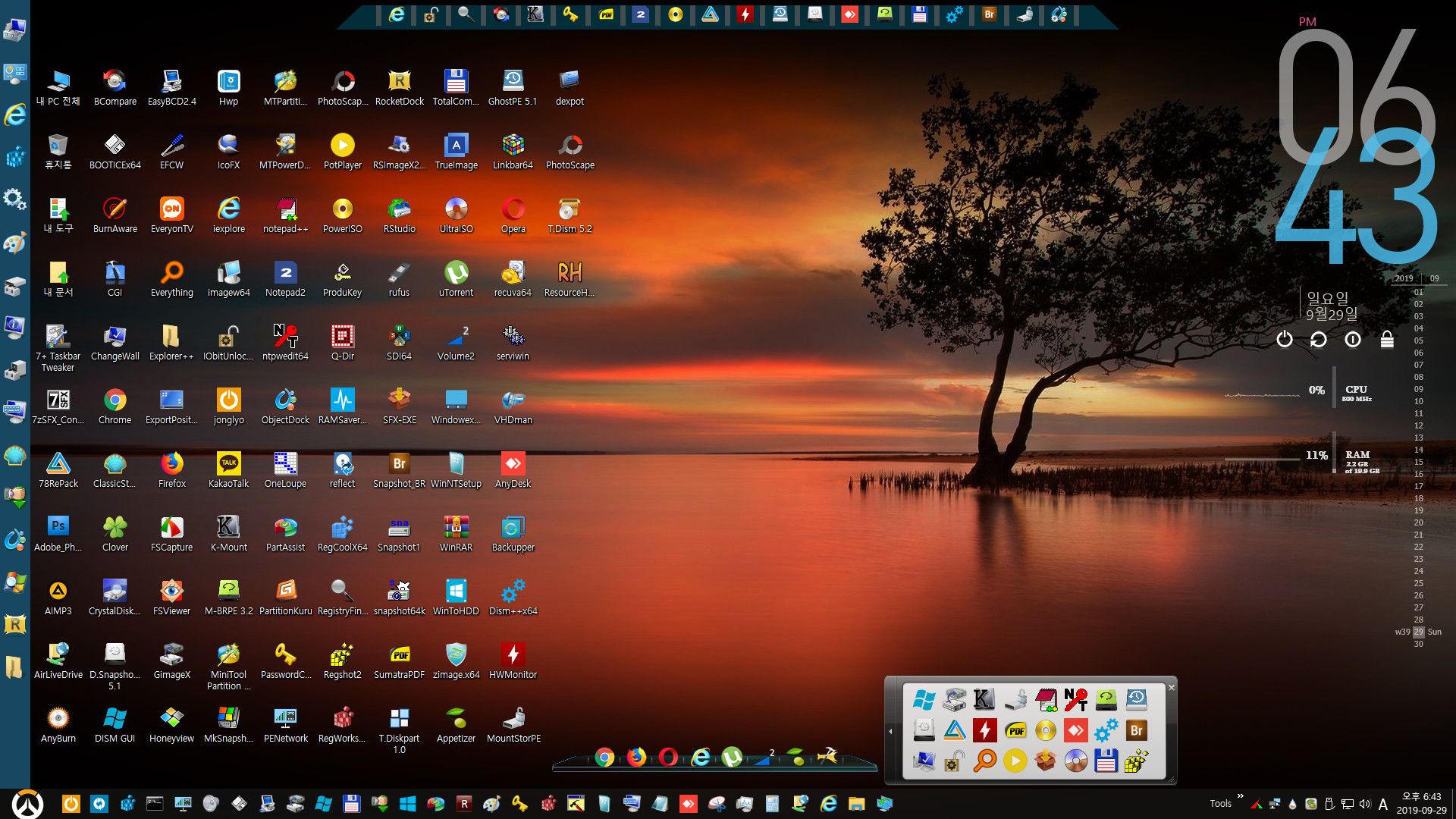Screen dimensions: 1456x819
Task: Click the Br Snapshot icon in top dock
Action: [989, 14]
